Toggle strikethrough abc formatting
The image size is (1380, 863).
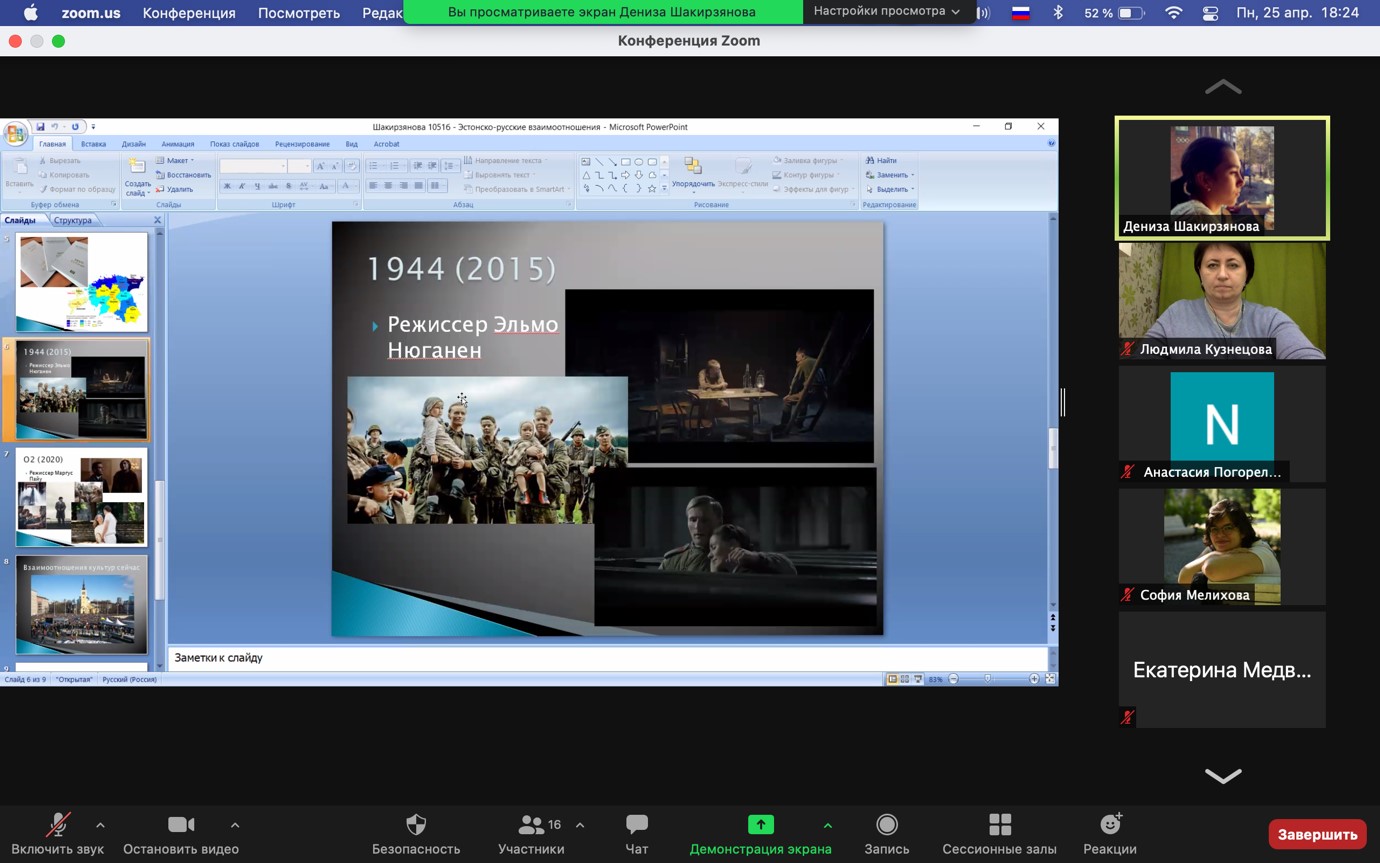pos(273,186)
